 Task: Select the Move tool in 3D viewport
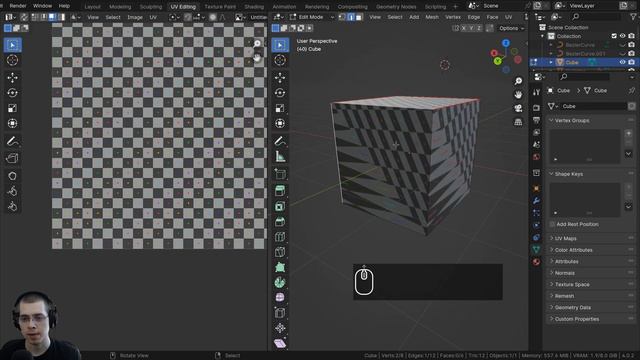(x=280, y=78)
